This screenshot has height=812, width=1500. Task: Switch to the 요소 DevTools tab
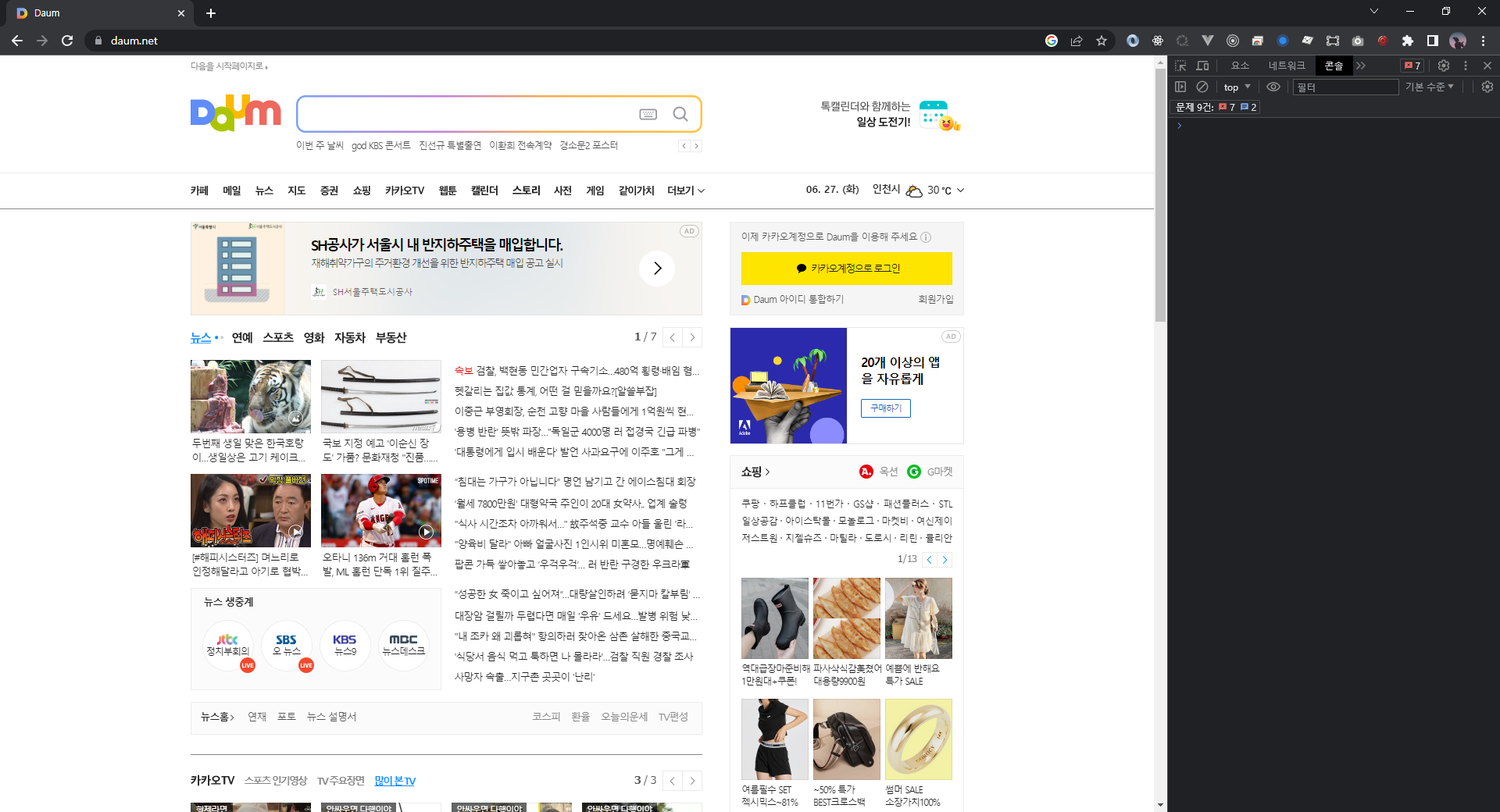[x=1241, y=66]
